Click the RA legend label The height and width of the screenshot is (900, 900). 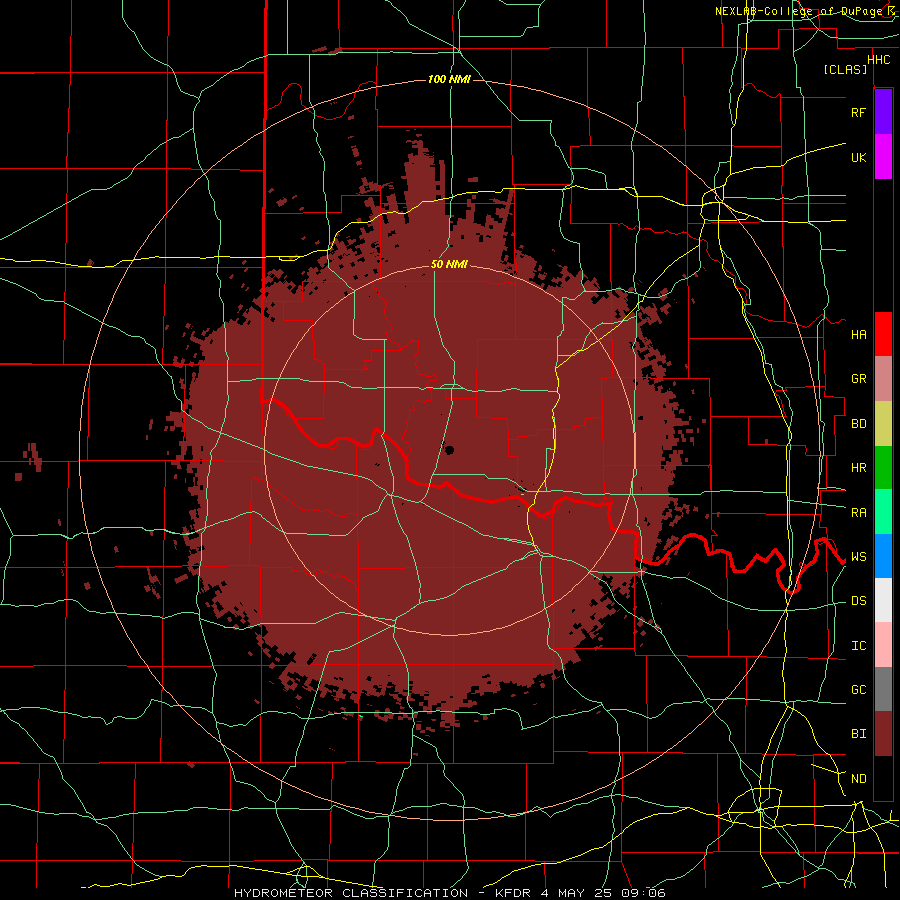858,512
